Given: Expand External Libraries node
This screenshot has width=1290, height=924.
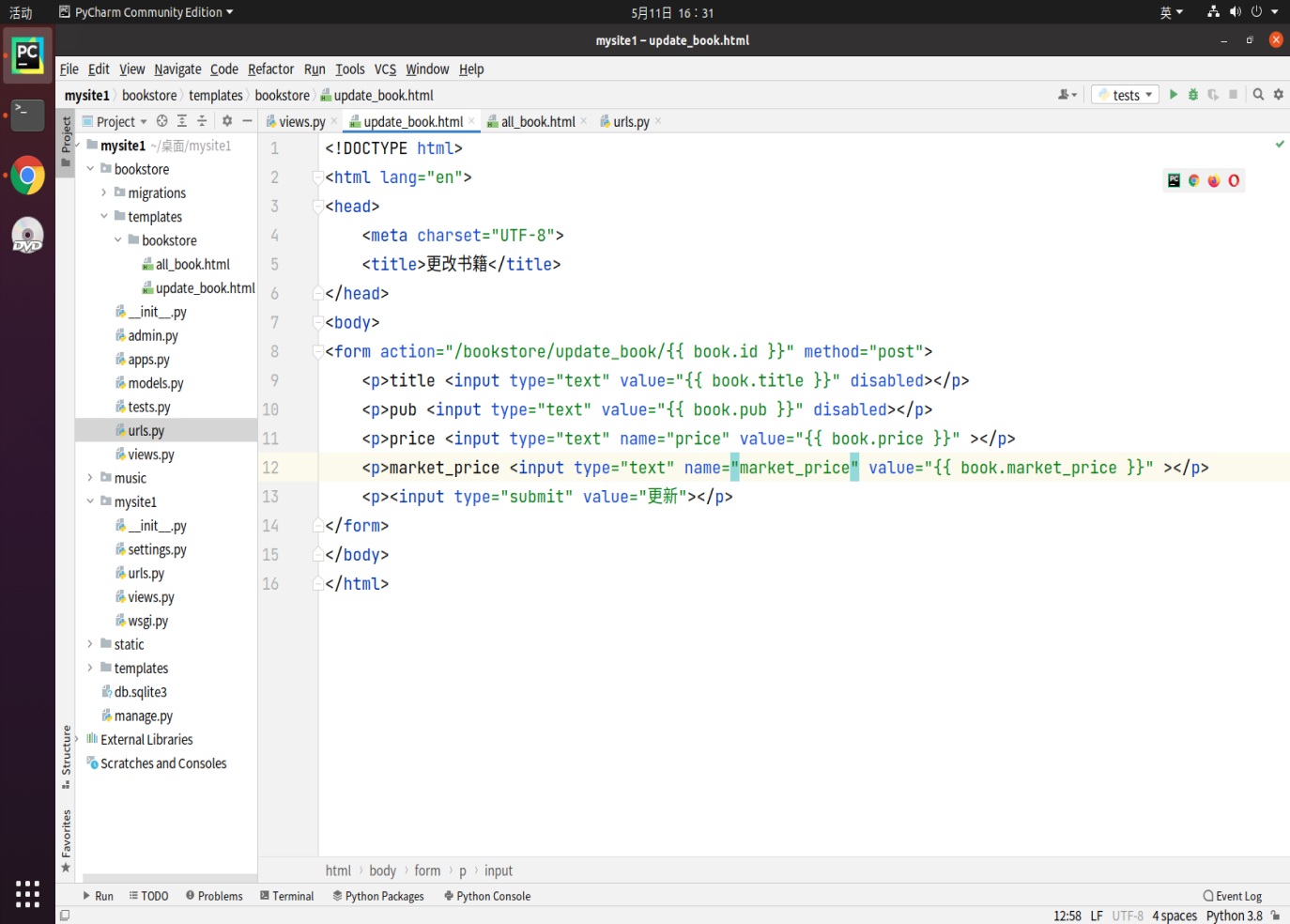Looking at the screenshot, I should [x=77, y=740].
